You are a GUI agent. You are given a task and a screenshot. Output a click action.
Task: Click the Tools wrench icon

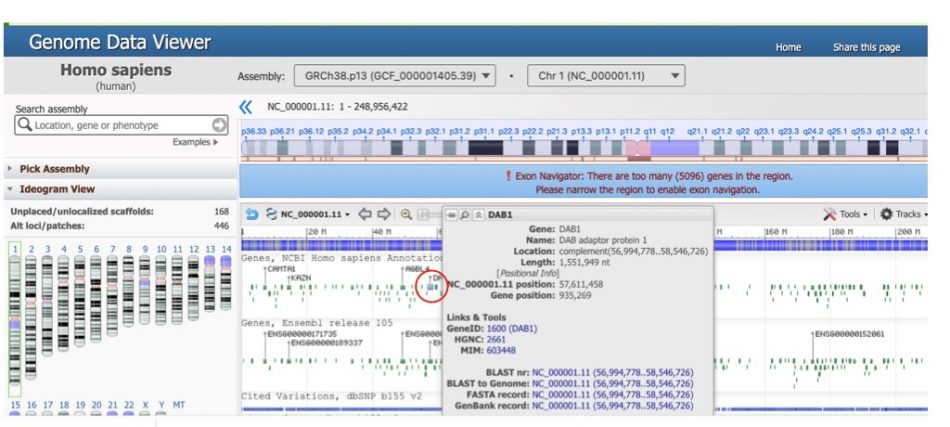tap(829, 214)
